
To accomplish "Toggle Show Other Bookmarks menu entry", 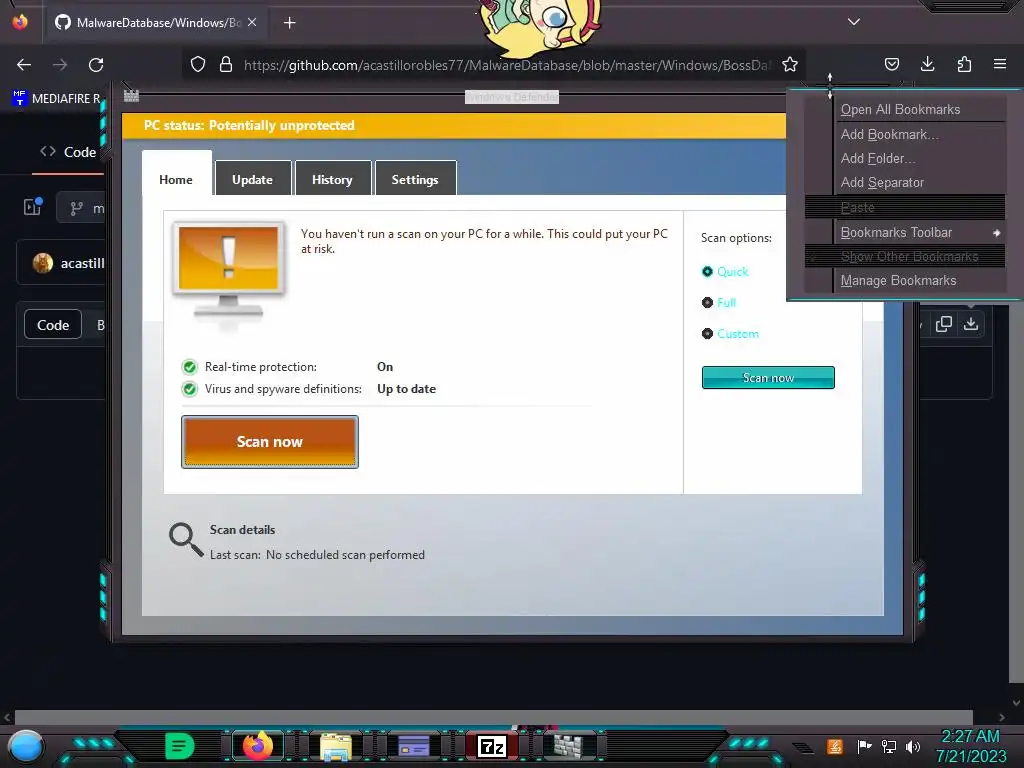I will [905, 257].
